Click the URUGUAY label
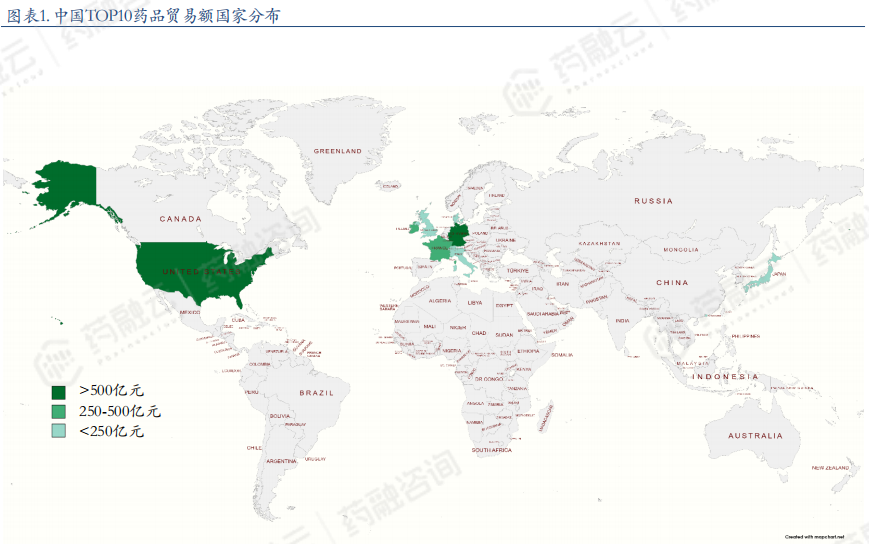 (x=315, y=459)
